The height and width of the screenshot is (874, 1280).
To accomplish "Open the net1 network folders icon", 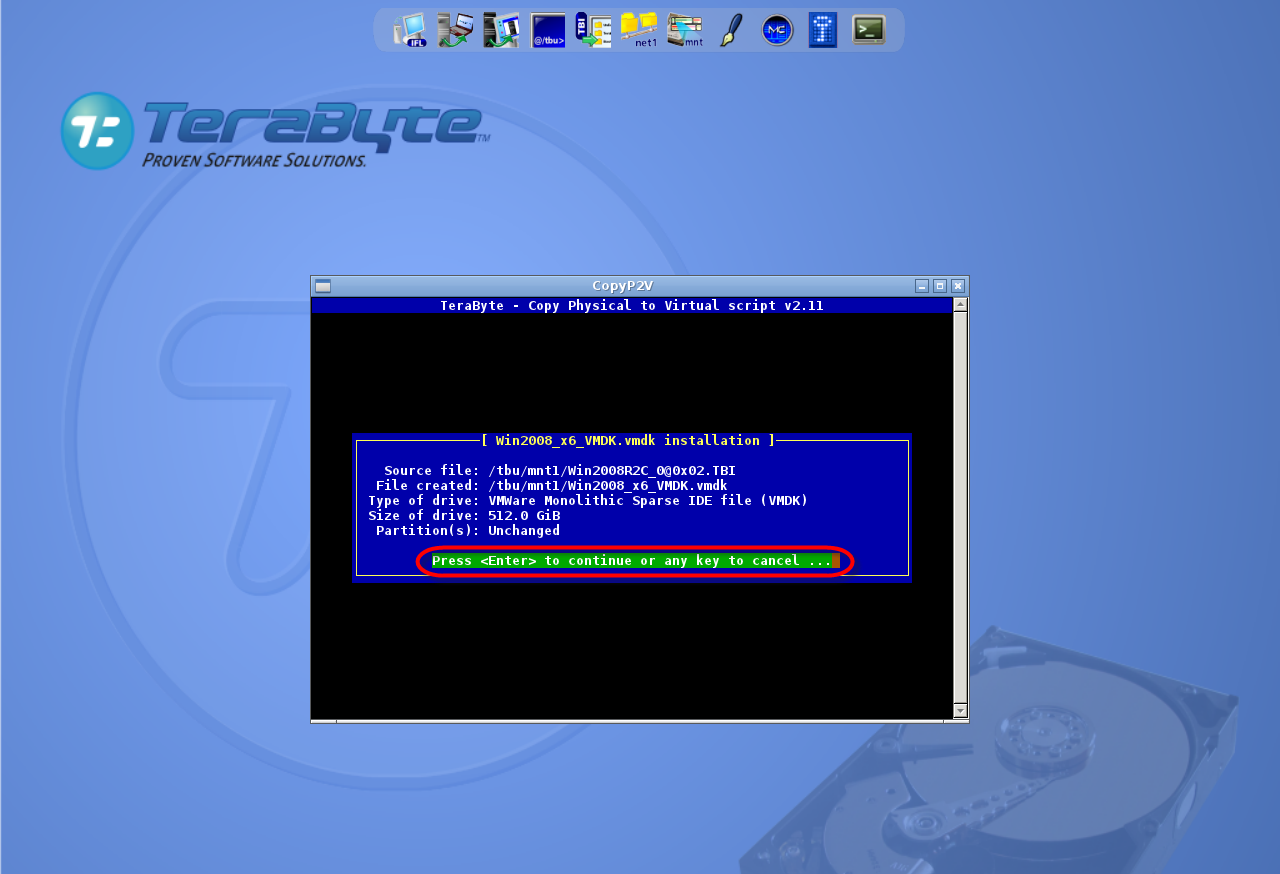I will [640, 30].
